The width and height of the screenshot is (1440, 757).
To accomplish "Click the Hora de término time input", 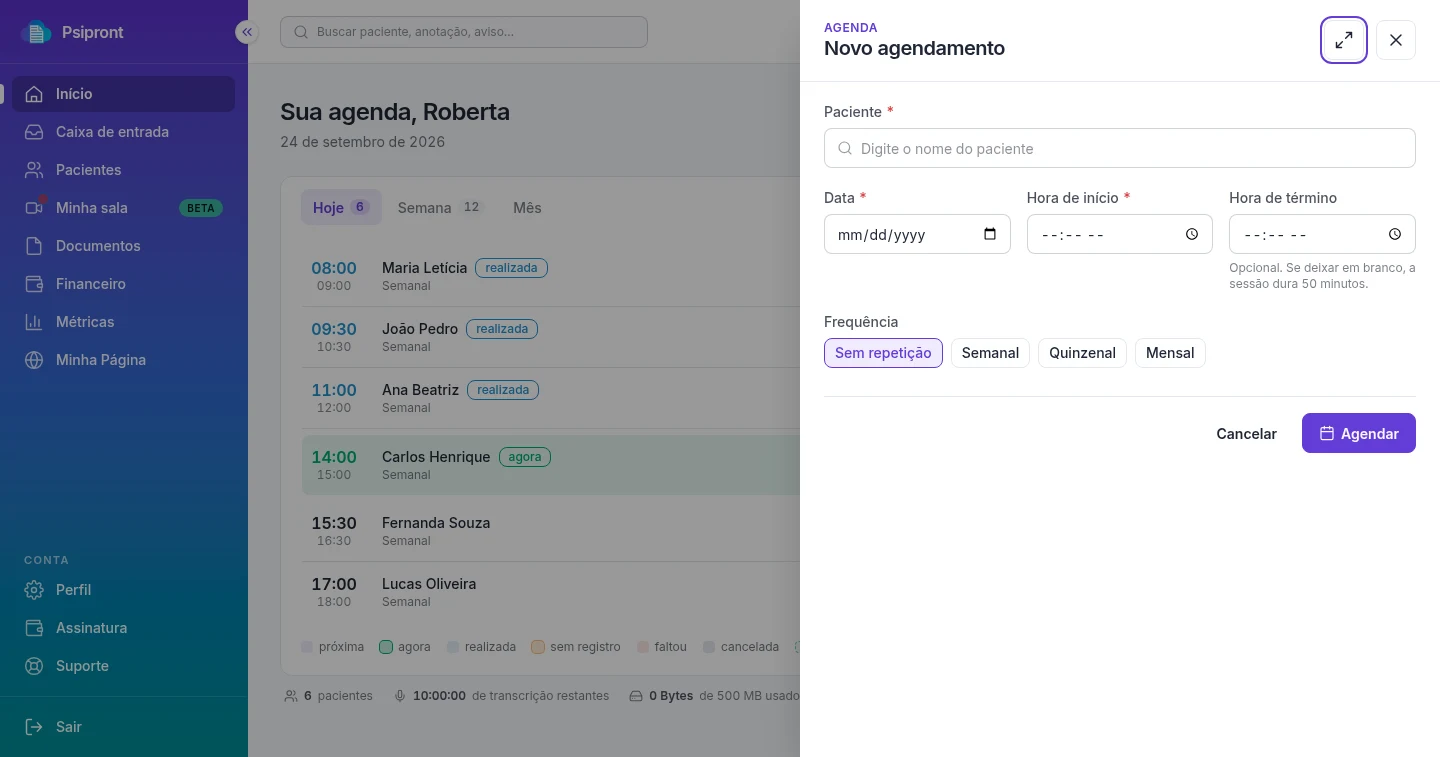I will tap(1322, 234).
